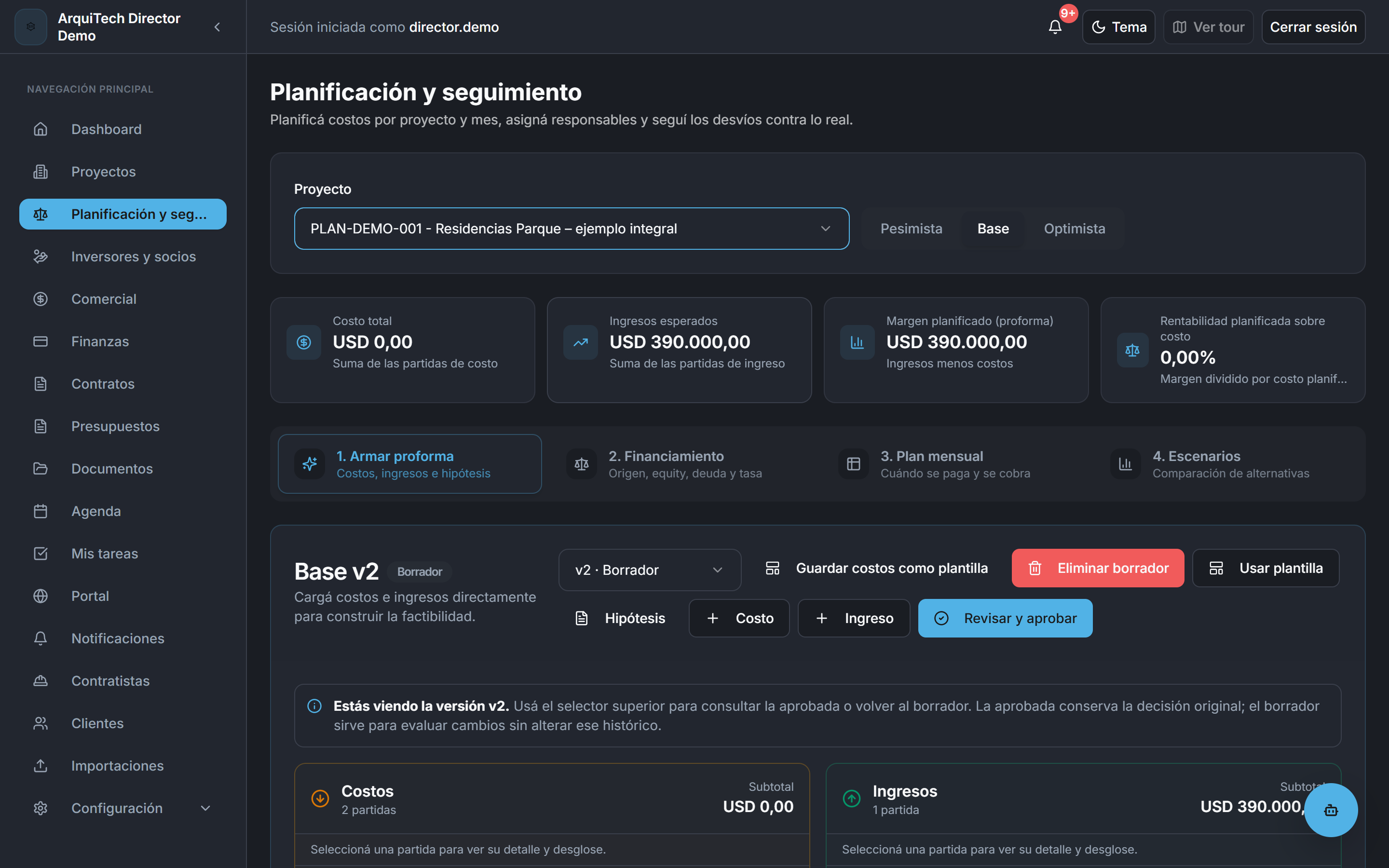The height and width of the screenshot is (868, 1389).
Task: Toggle the Tema dark mode button
Action: pos(1118,27)
